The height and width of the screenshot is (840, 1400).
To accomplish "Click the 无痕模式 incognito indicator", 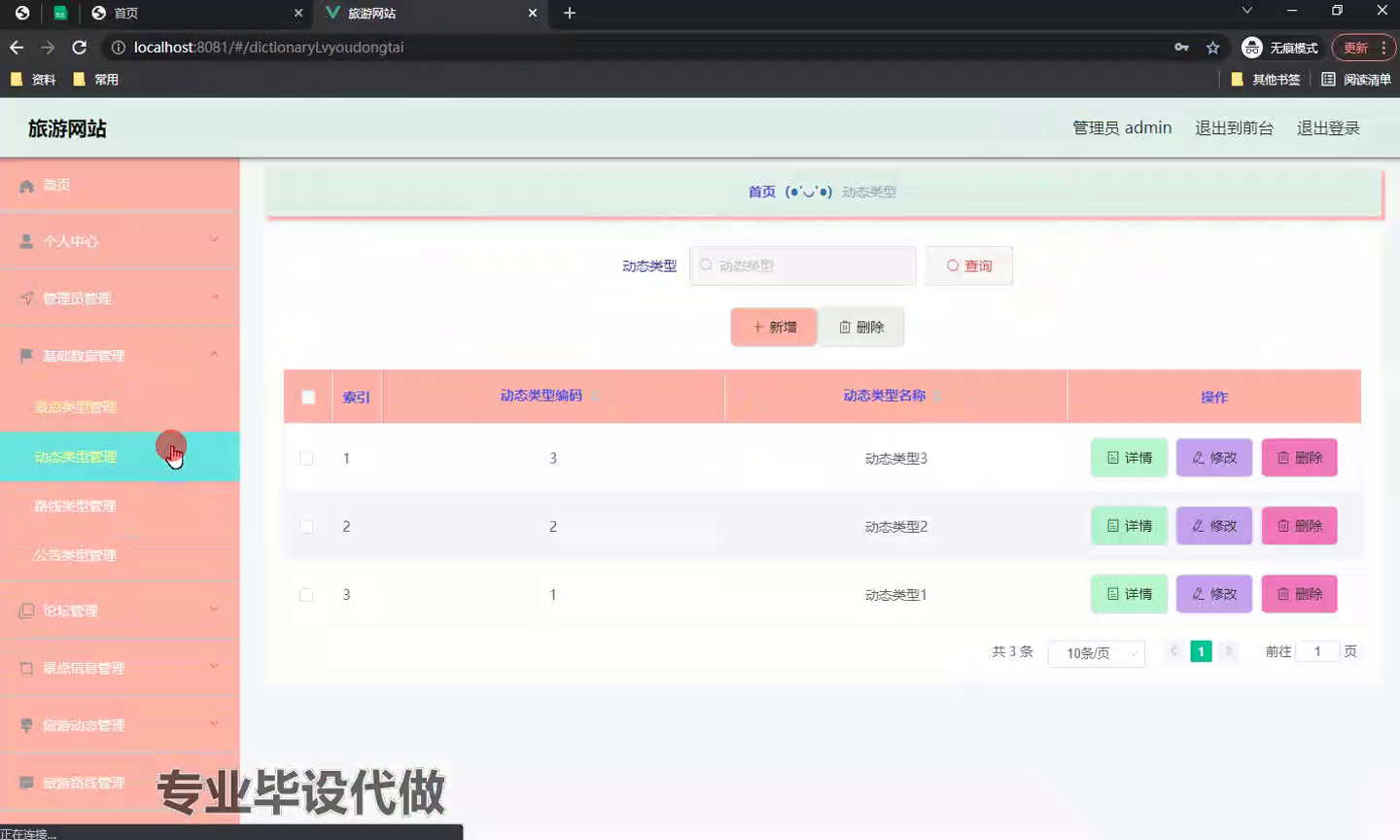I will [x=1280, y=48].
